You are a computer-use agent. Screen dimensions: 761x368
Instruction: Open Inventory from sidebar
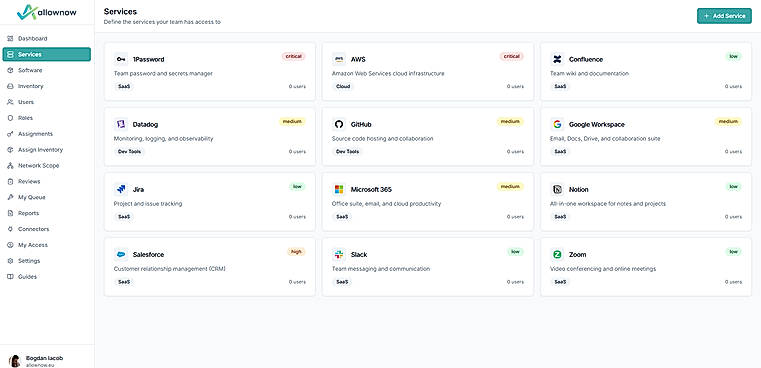(47, 86)
